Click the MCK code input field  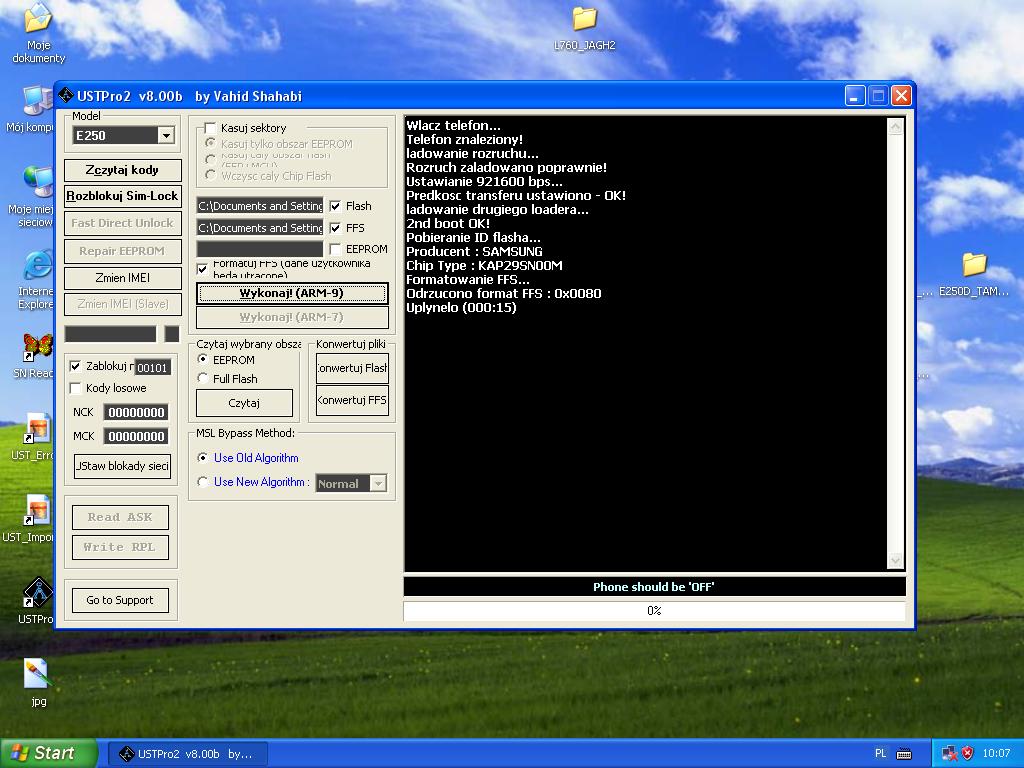tap(136, 436)
